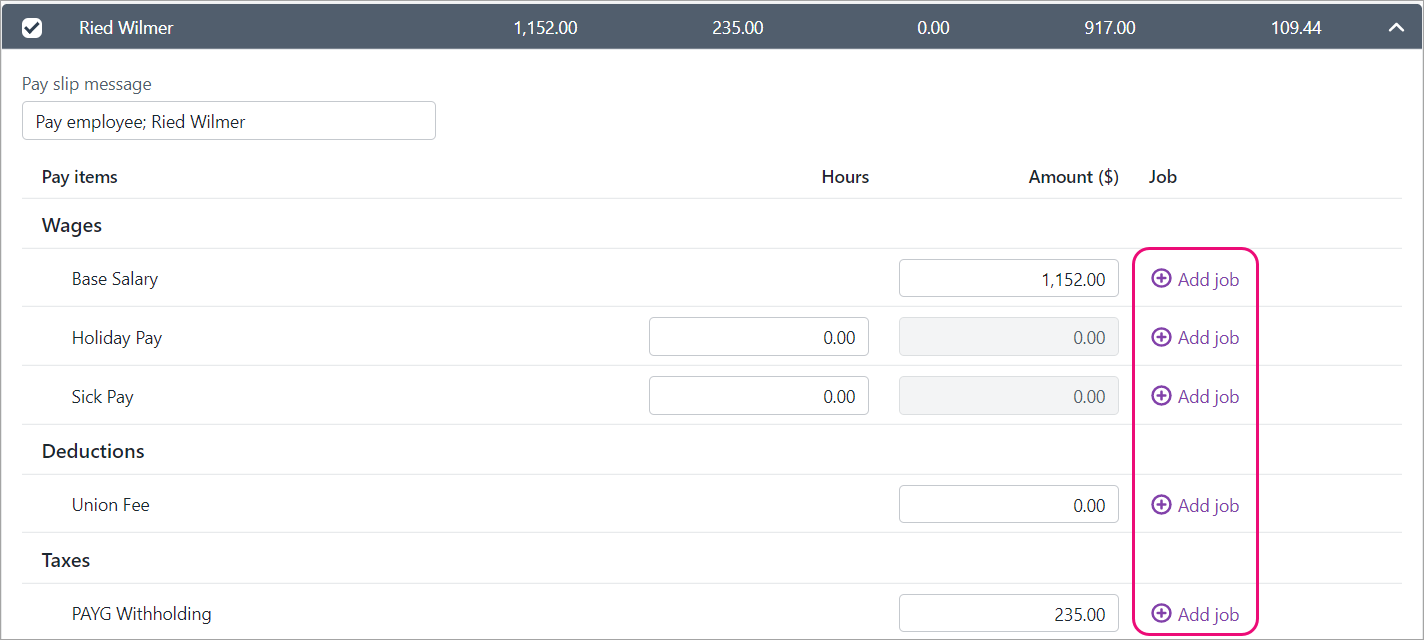The image size is (1424, 640).
Task: Add a job to PAYG Withholding
Action: [x=1196, y=614]
